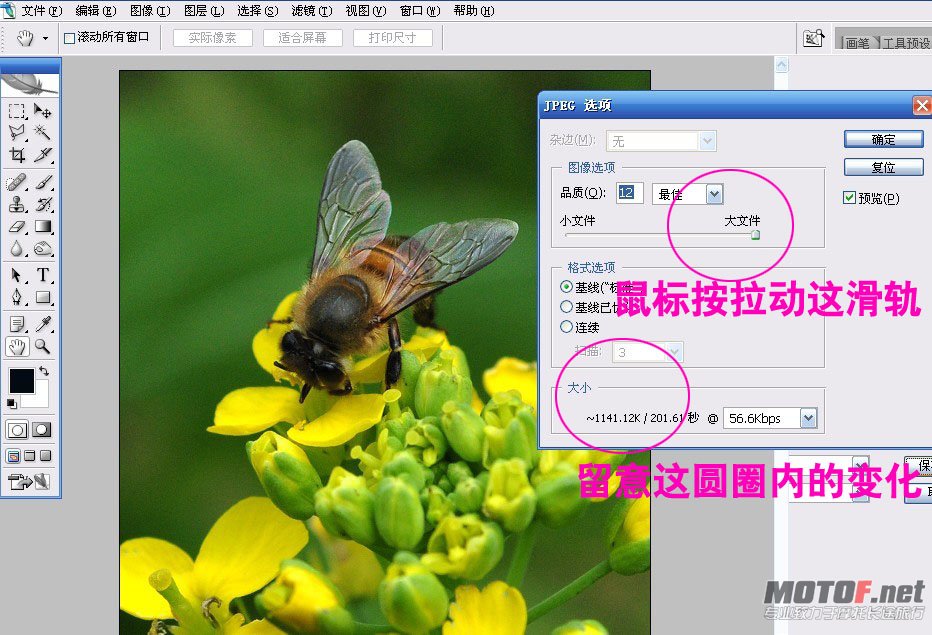This screenshot has width=932, height=635.
Task: Open the Hand tool preset picker arrow
Action: pos(46,38)
